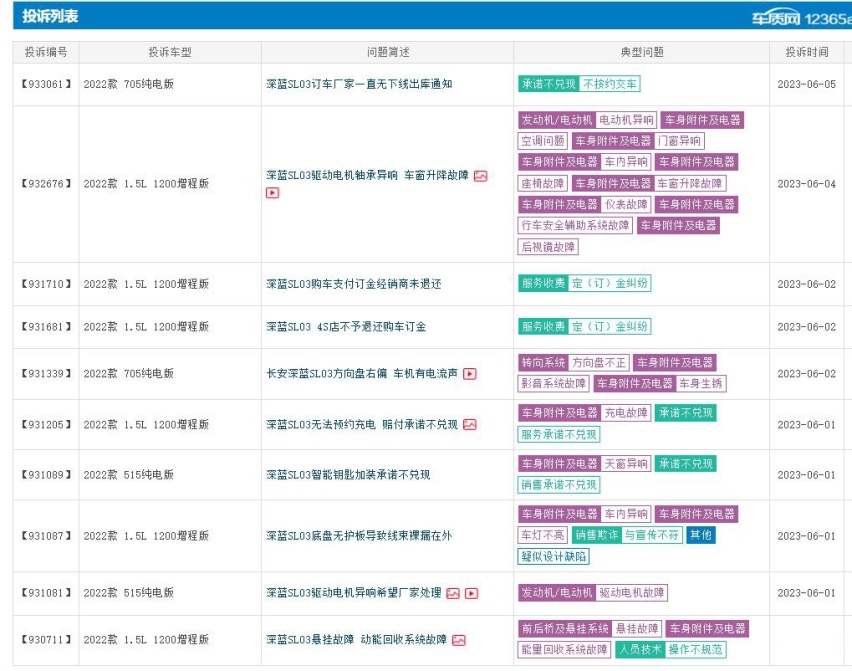Image resolution: width=852 pixels, height=671 pixels.
Task: Click the 天窗异响 tag
Action: click(x=627, y=464)
